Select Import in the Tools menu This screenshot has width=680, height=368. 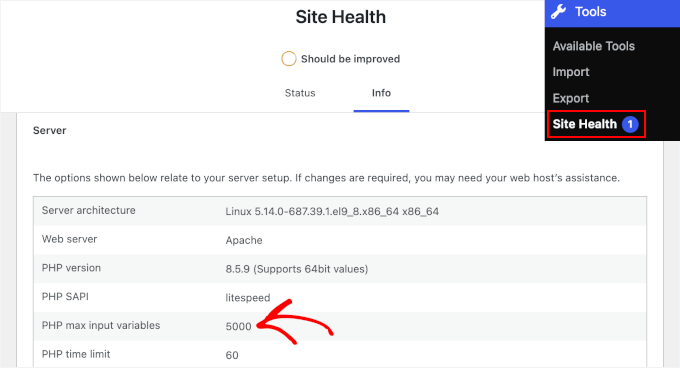coord(571,72)
